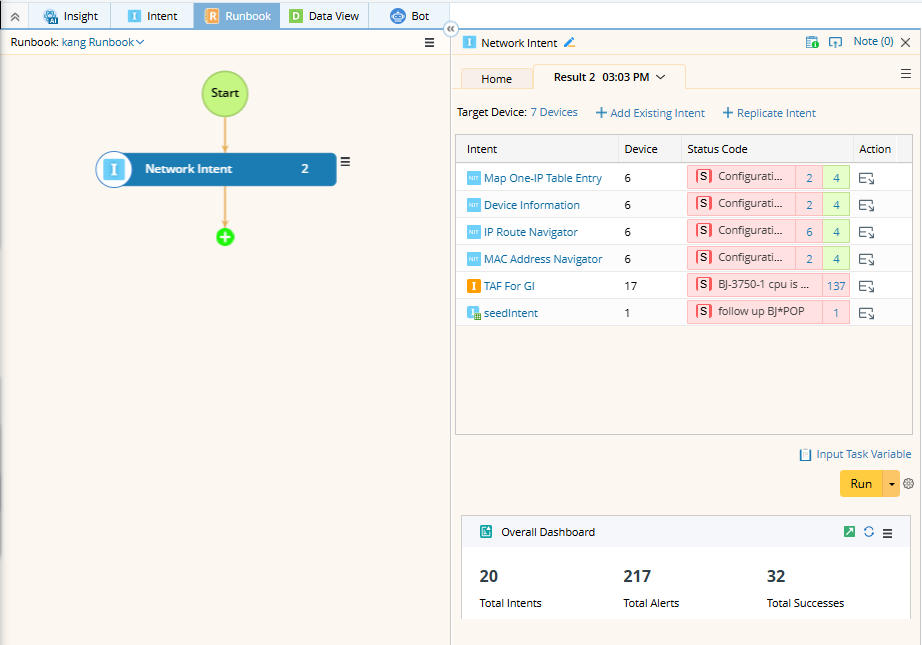Click the pencil icon beside Network Intent title
Image resolution: width=922 pixels, height=645 pixels.
coord(570,43)
